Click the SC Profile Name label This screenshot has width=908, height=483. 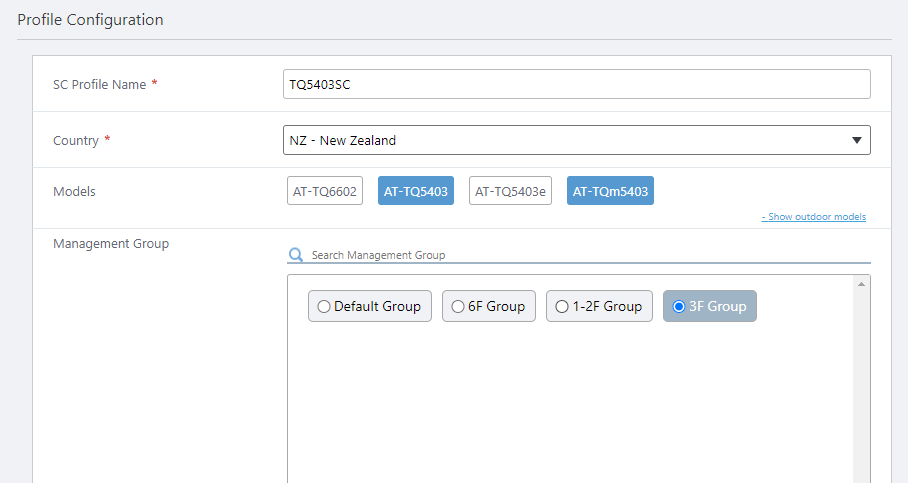click(x=99, y=84)
